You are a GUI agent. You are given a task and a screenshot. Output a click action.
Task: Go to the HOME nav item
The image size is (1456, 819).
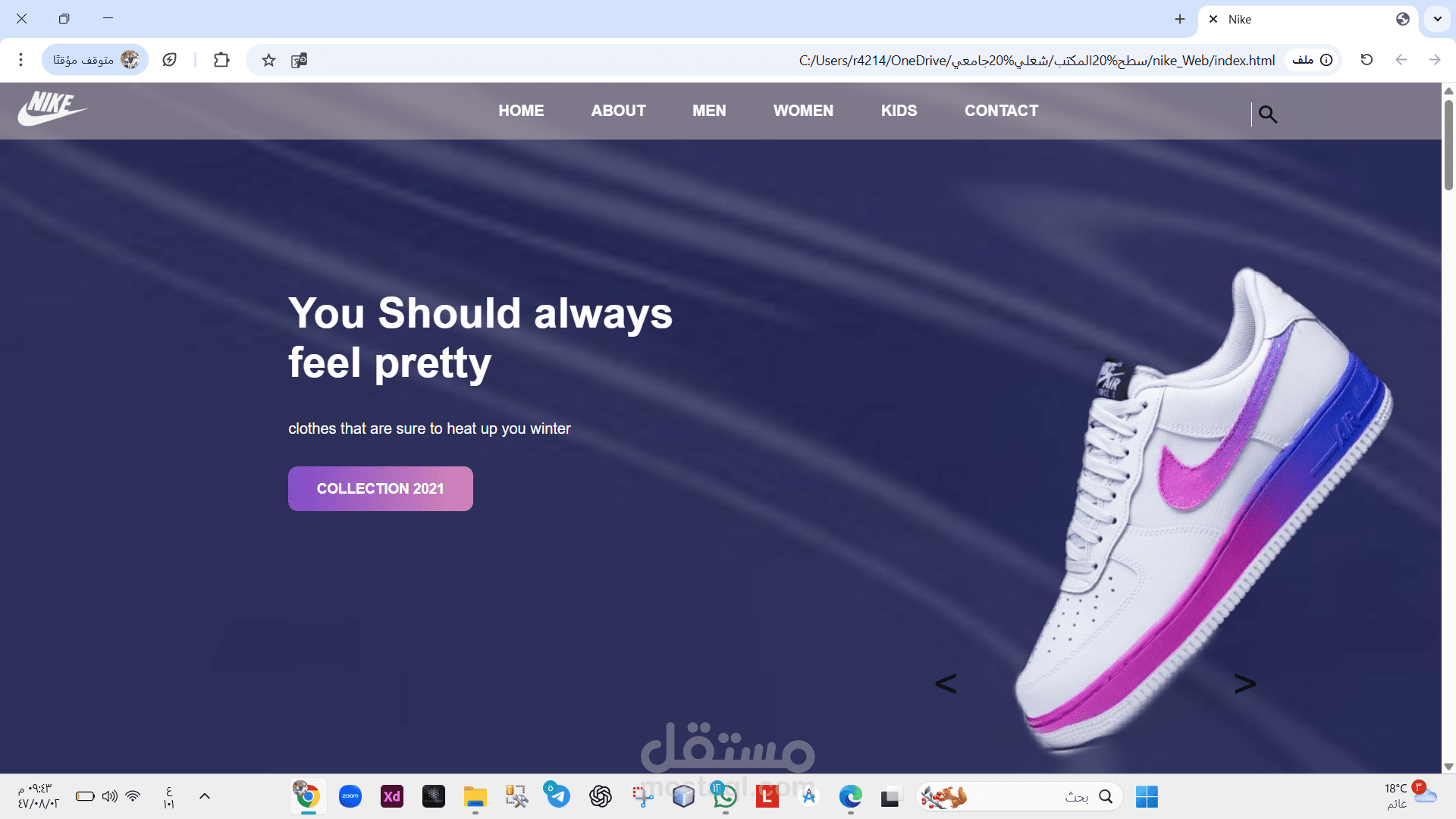click(521, 111)
